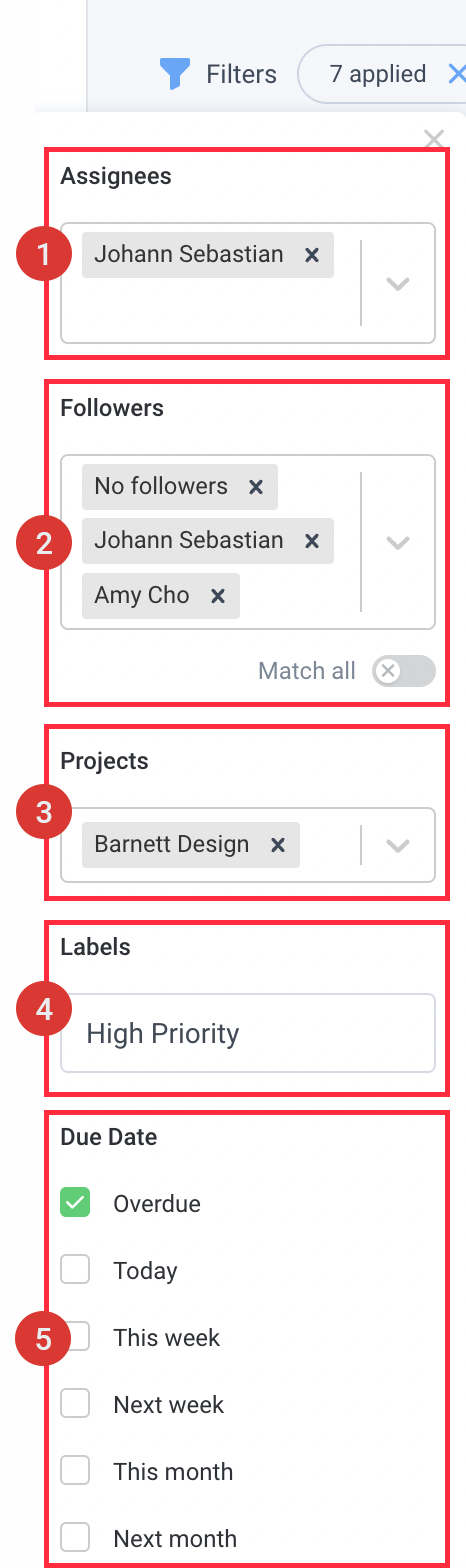Screen dimensions: 466x1568
Task: Click the Labels High Priority input field
Action: [x=248, y=1033]
